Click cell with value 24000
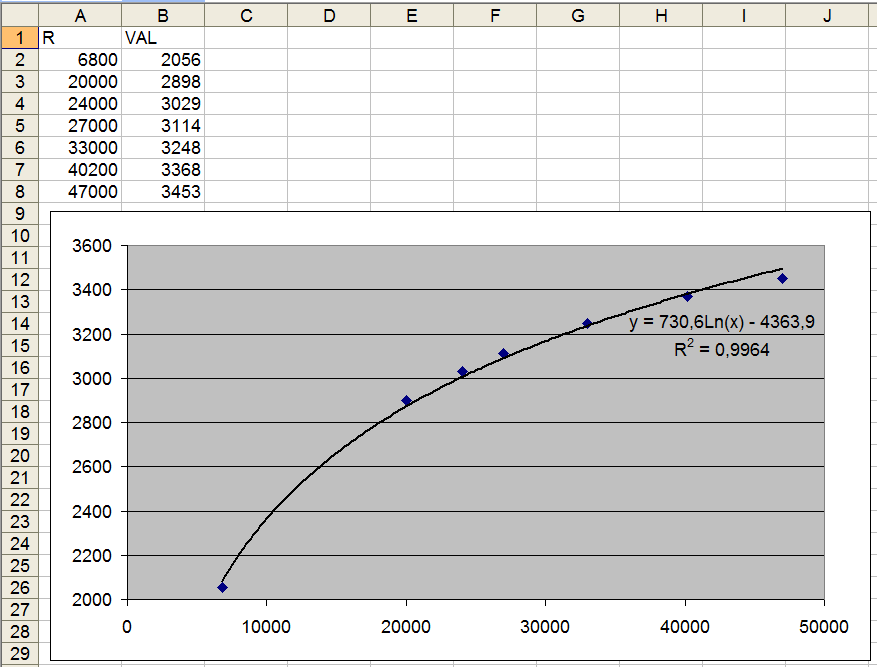The image size is (877, 667). pyautogui.click(x=80, y=103)
